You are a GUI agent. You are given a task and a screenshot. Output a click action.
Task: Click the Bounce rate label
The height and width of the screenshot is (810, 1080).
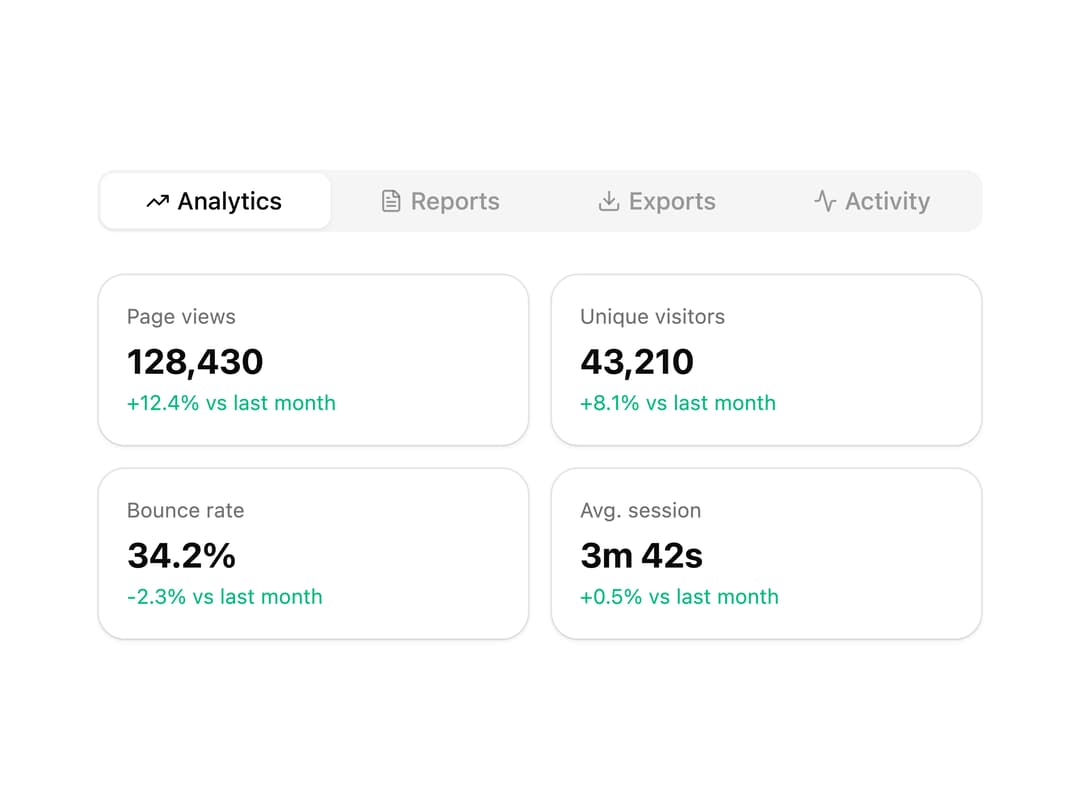[185, 510]
